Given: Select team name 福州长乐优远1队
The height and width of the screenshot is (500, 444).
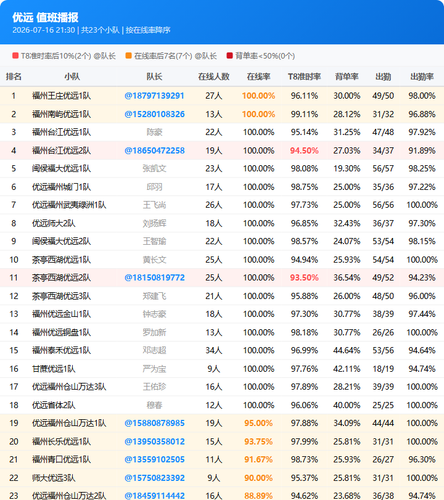Looking at the screenshot, I should pos(61,442).
